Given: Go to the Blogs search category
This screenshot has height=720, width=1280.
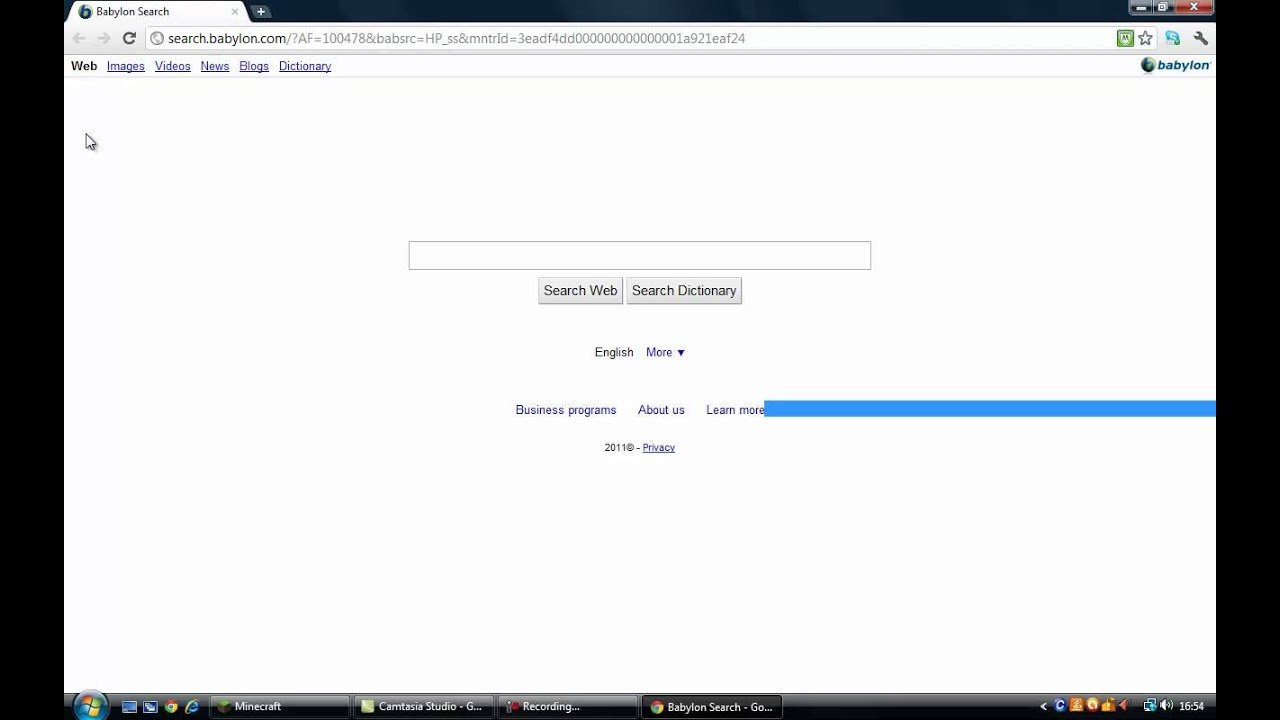Looking at the screenshot, I should click(254, 66).
